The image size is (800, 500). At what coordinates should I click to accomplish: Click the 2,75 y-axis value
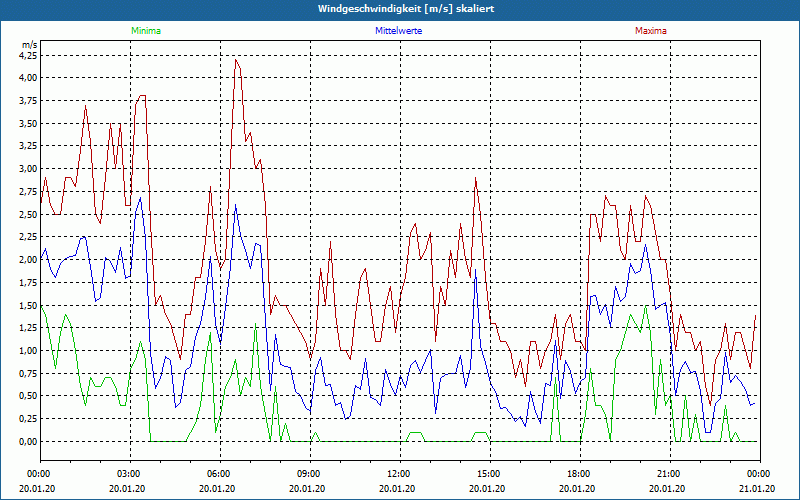pyautogui.click(x=28, y=191)
